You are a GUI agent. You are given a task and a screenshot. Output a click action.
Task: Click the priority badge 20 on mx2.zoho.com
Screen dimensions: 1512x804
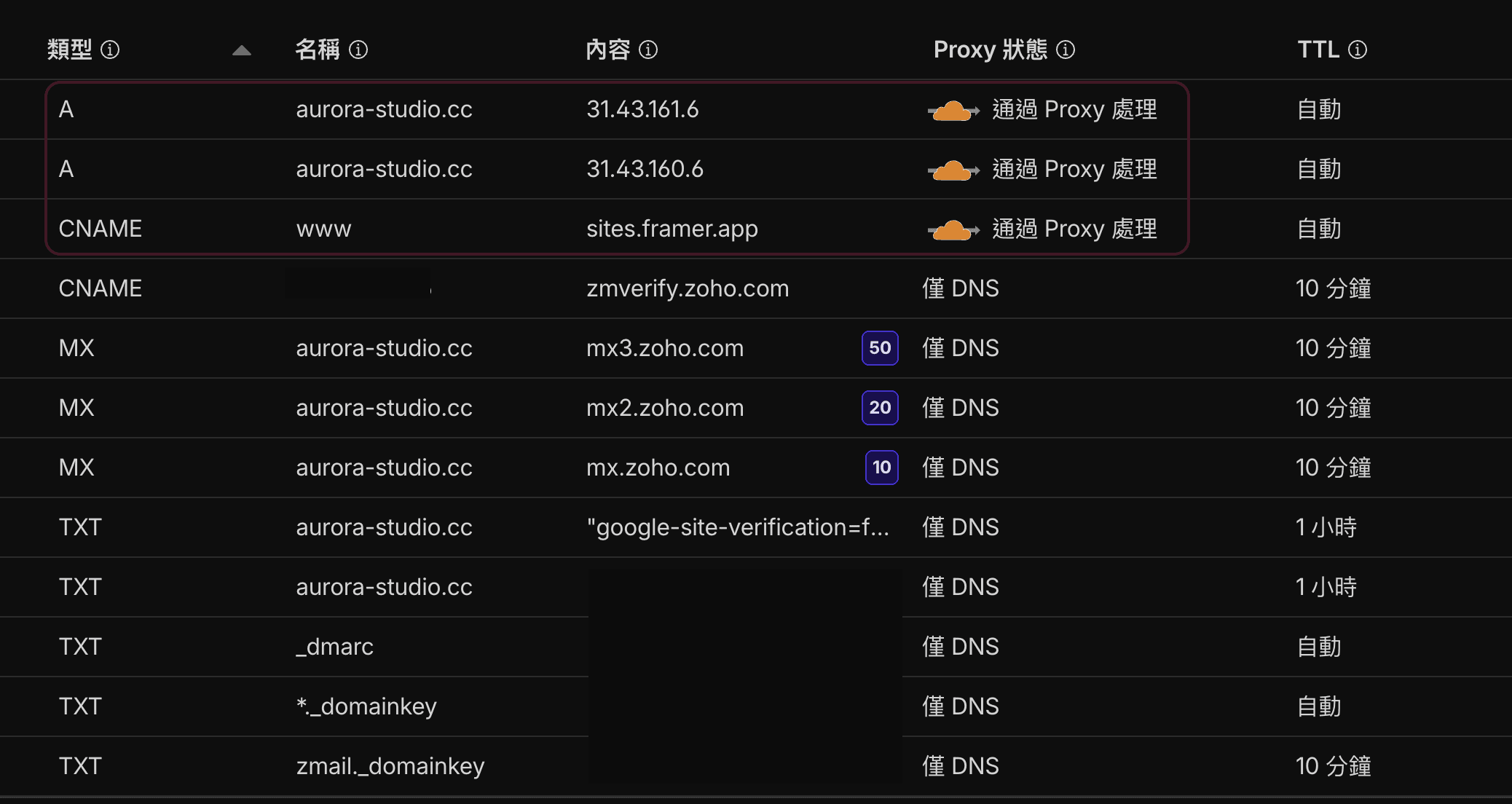(880, 408)
